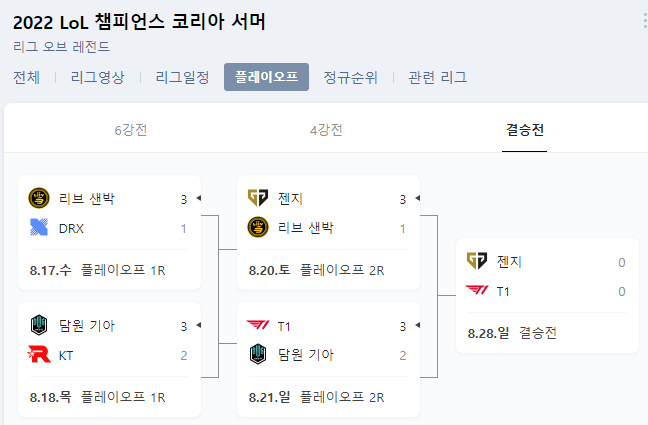The width and height of the screenshot is (648, 425).
Task: Select the 결승전 bracket tab
Action: (x=524, y=130)
